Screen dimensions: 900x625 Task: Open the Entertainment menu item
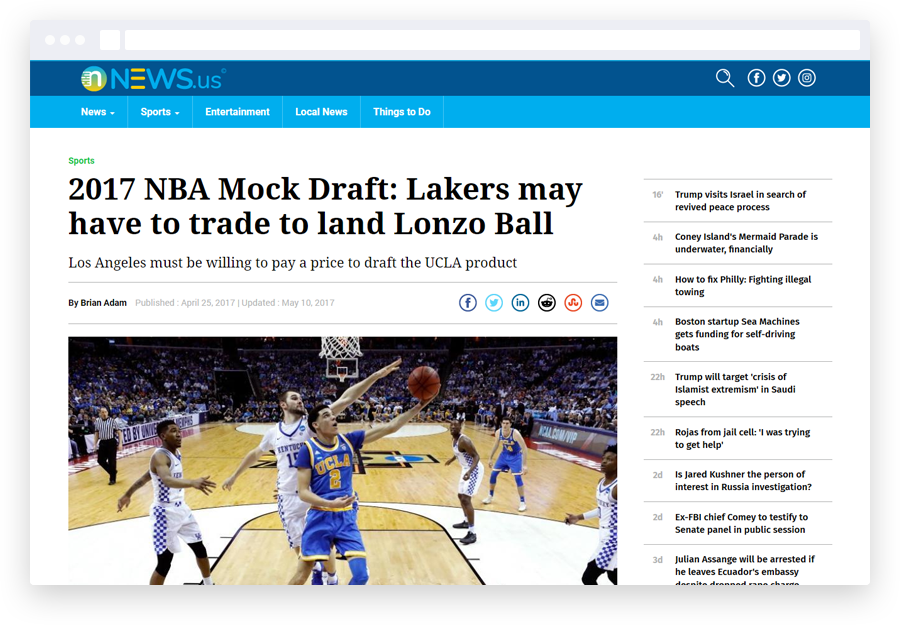pyautogui.click(x=238, y=112)
